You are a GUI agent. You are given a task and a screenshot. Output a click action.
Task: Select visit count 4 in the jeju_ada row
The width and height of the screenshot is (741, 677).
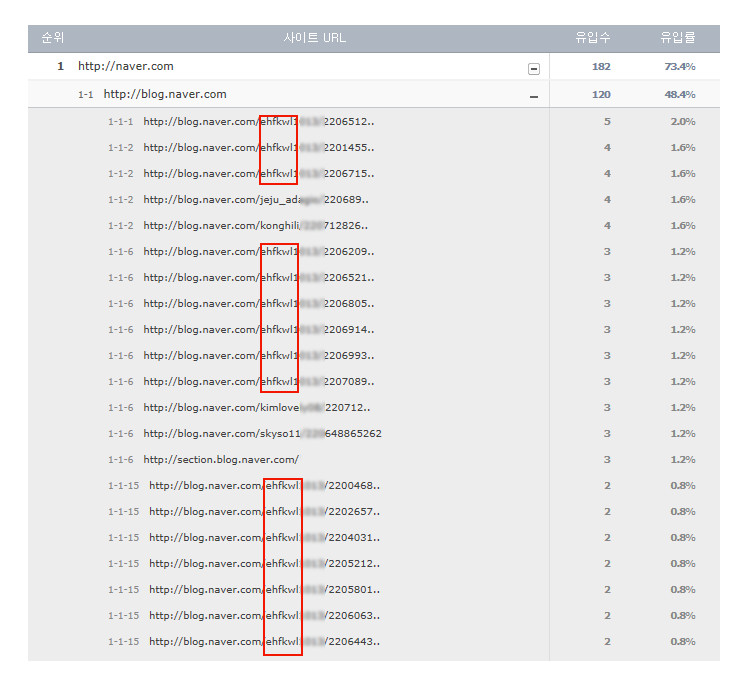pos(607,199)
